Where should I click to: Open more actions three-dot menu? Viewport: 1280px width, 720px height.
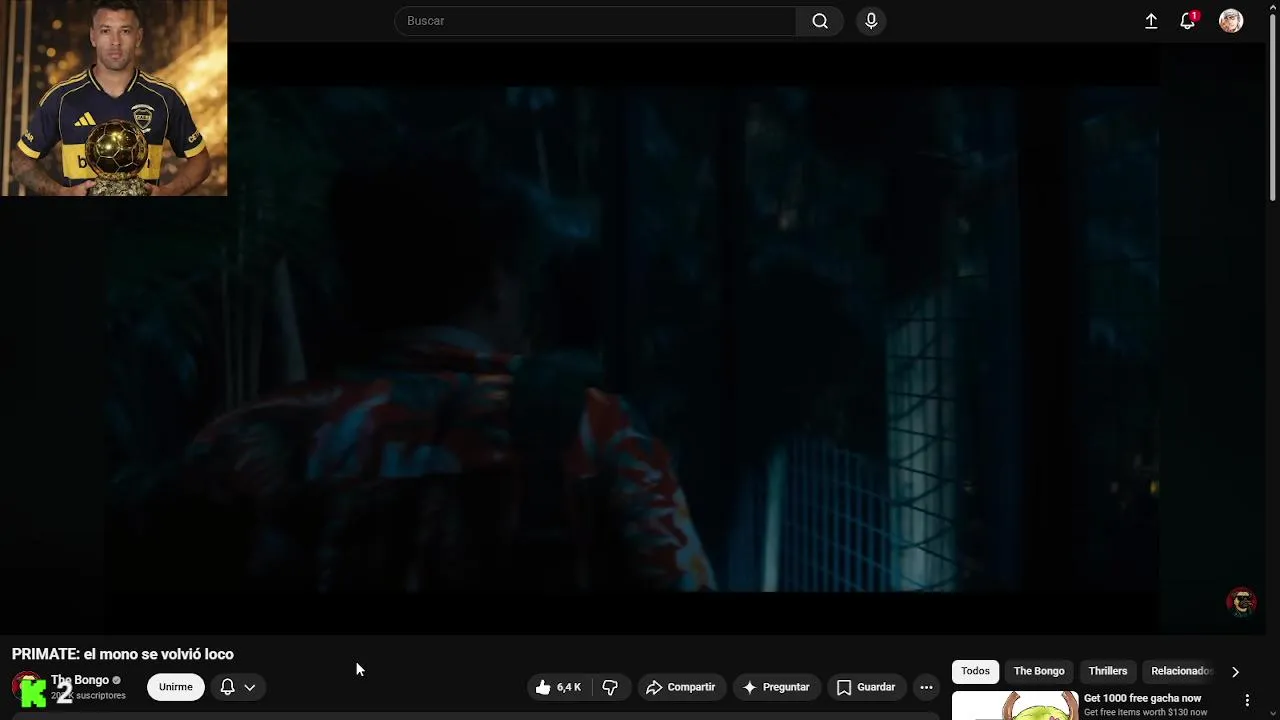[x=926, y=687]
